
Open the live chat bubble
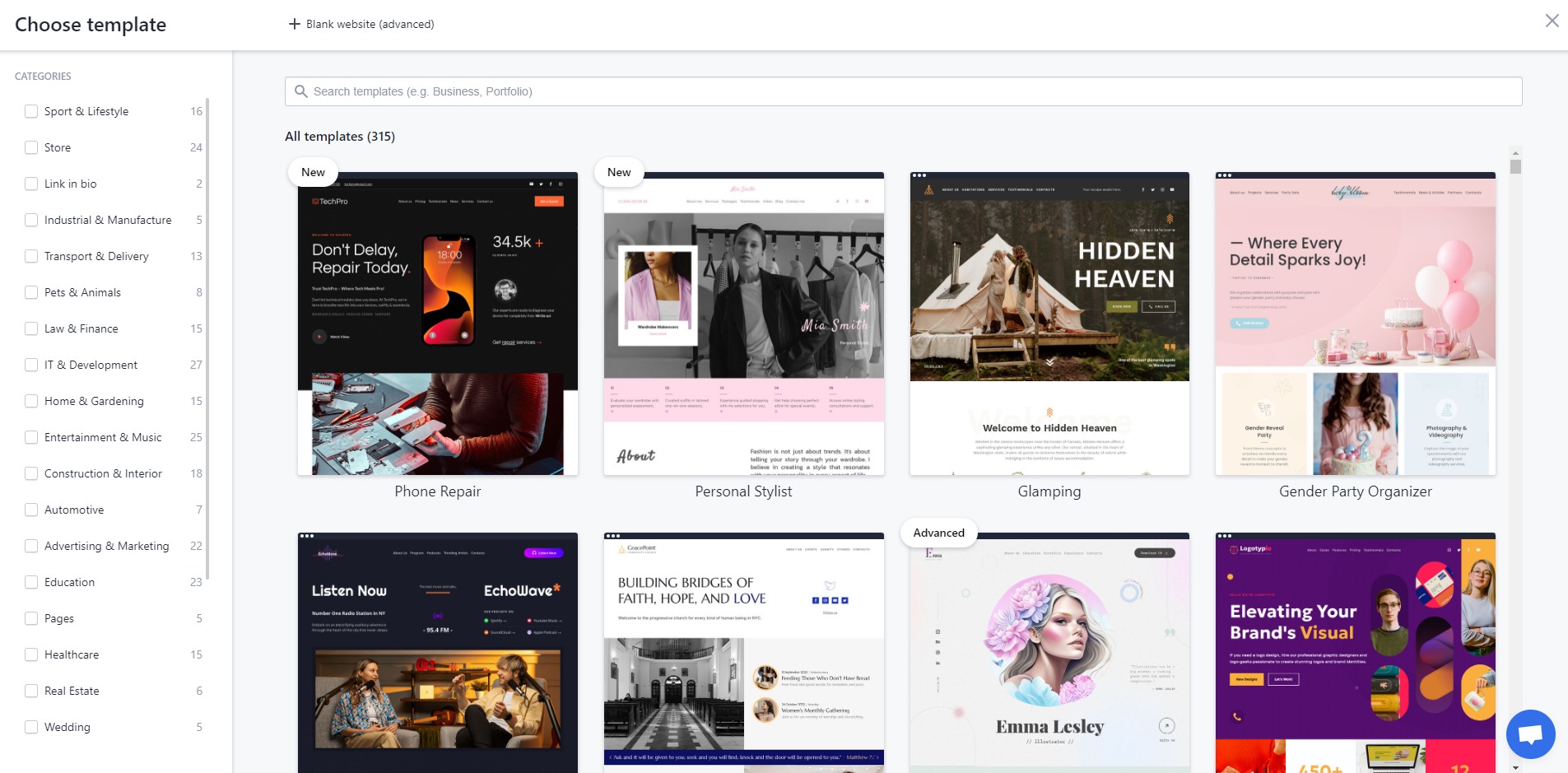[1530, 734]
